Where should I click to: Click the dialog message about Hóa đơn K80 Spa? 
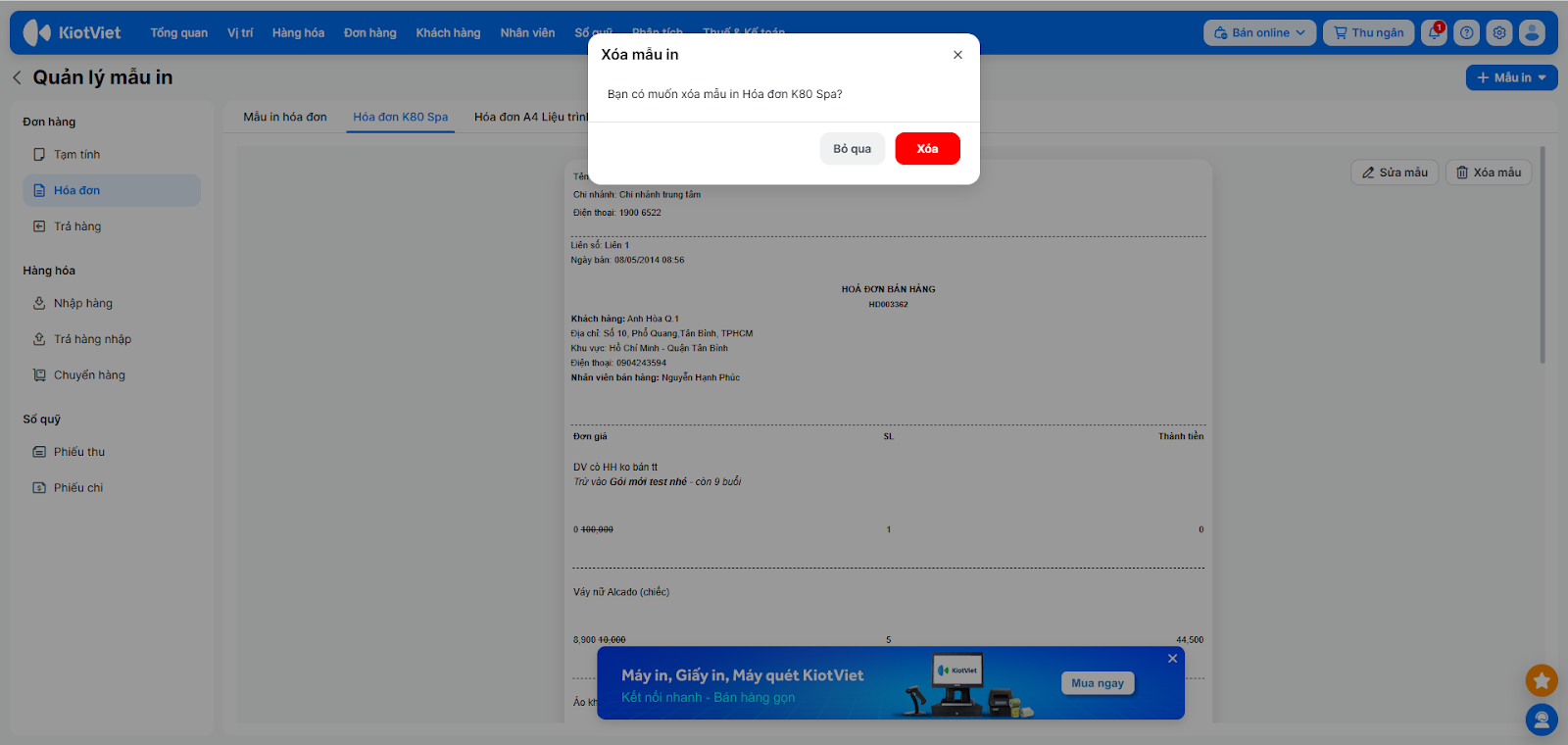coord(724,94)
